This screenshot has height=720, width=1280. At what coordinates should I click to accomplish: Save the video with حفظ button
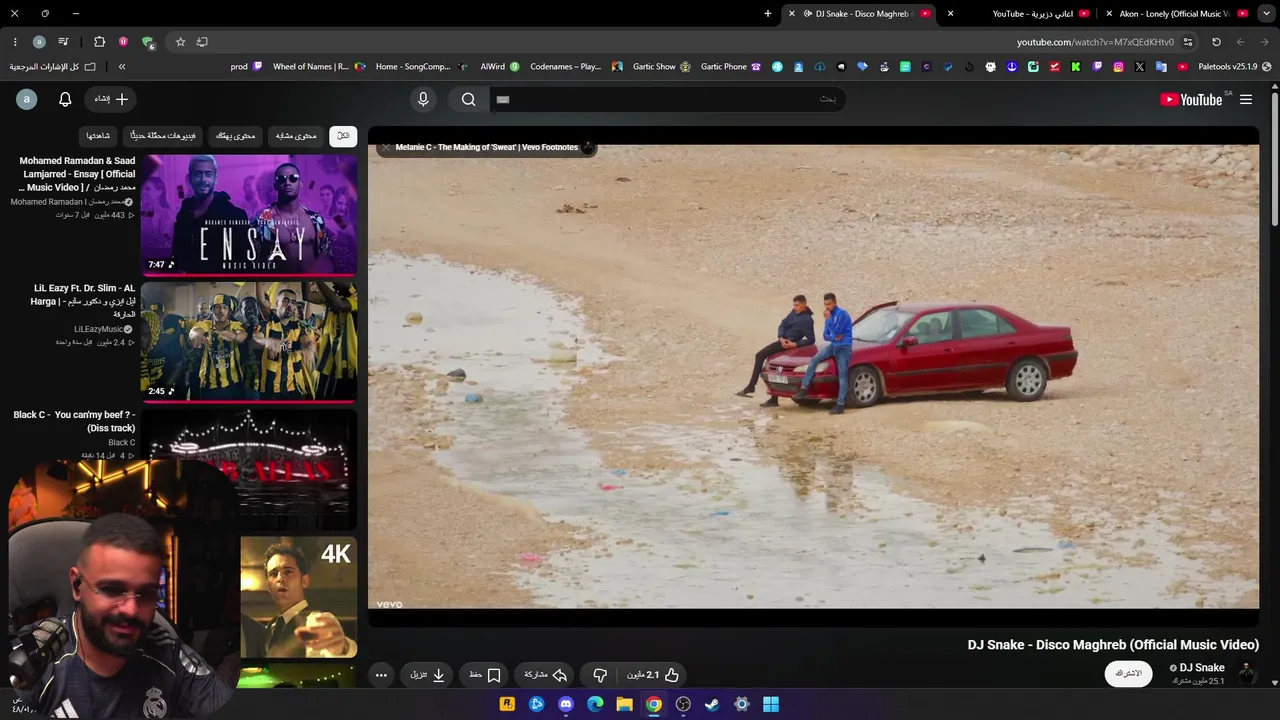coord(485,675)
